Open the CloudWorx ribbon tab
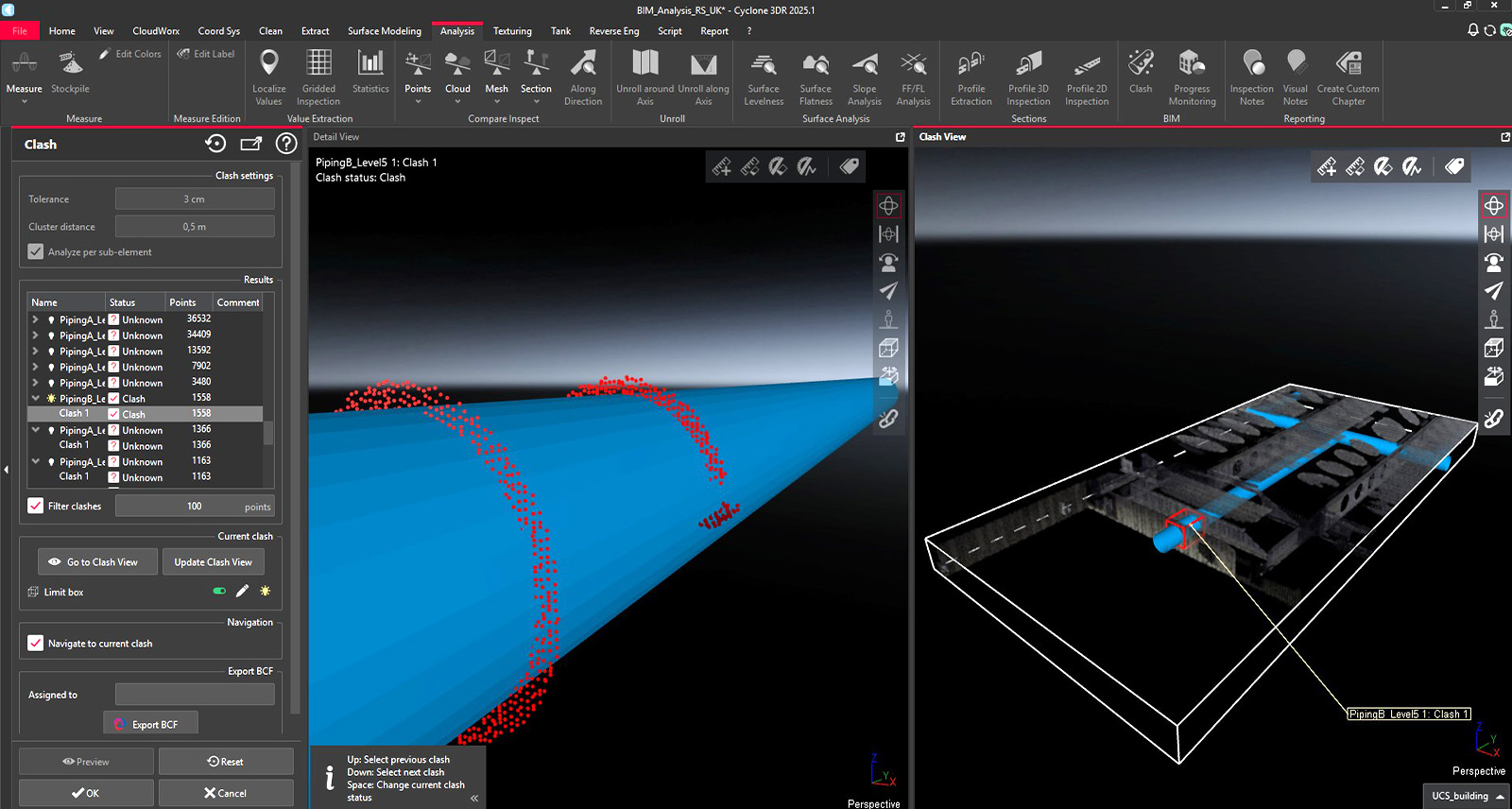This screenshot has height=809, width=1512. pos(156,30)
